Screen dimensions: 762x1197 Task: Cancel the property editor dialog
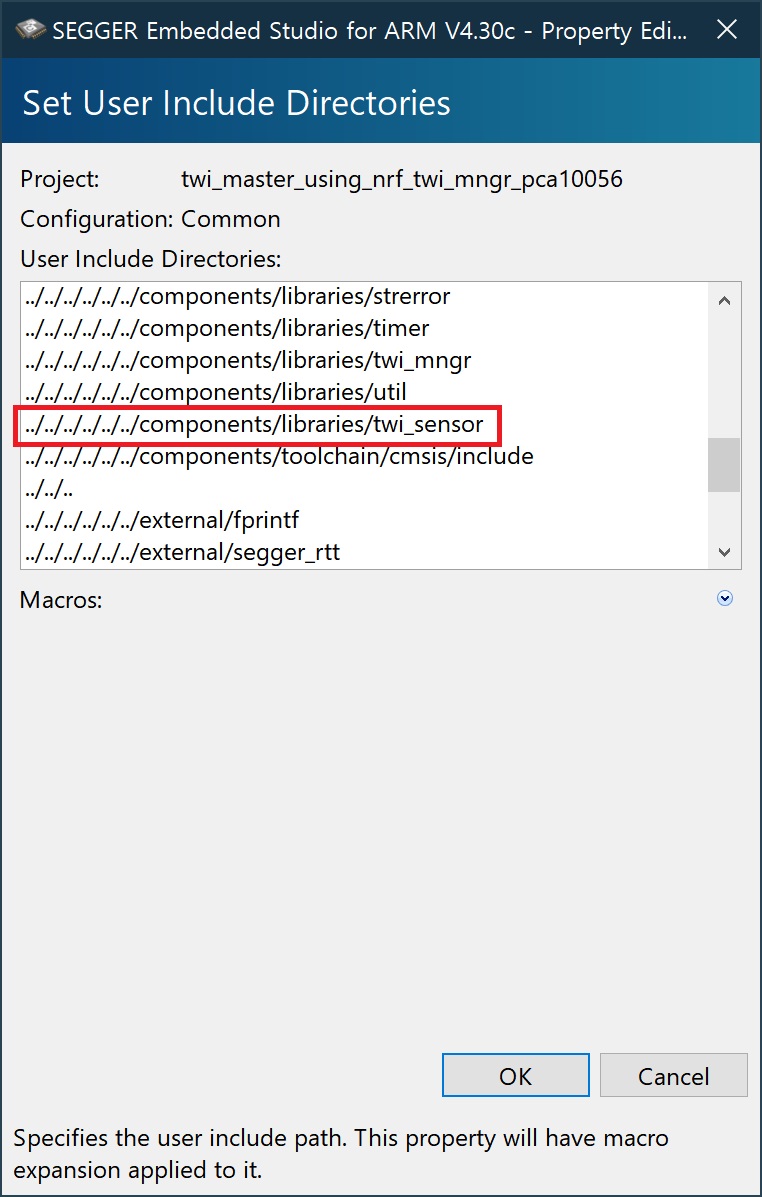673,1075
